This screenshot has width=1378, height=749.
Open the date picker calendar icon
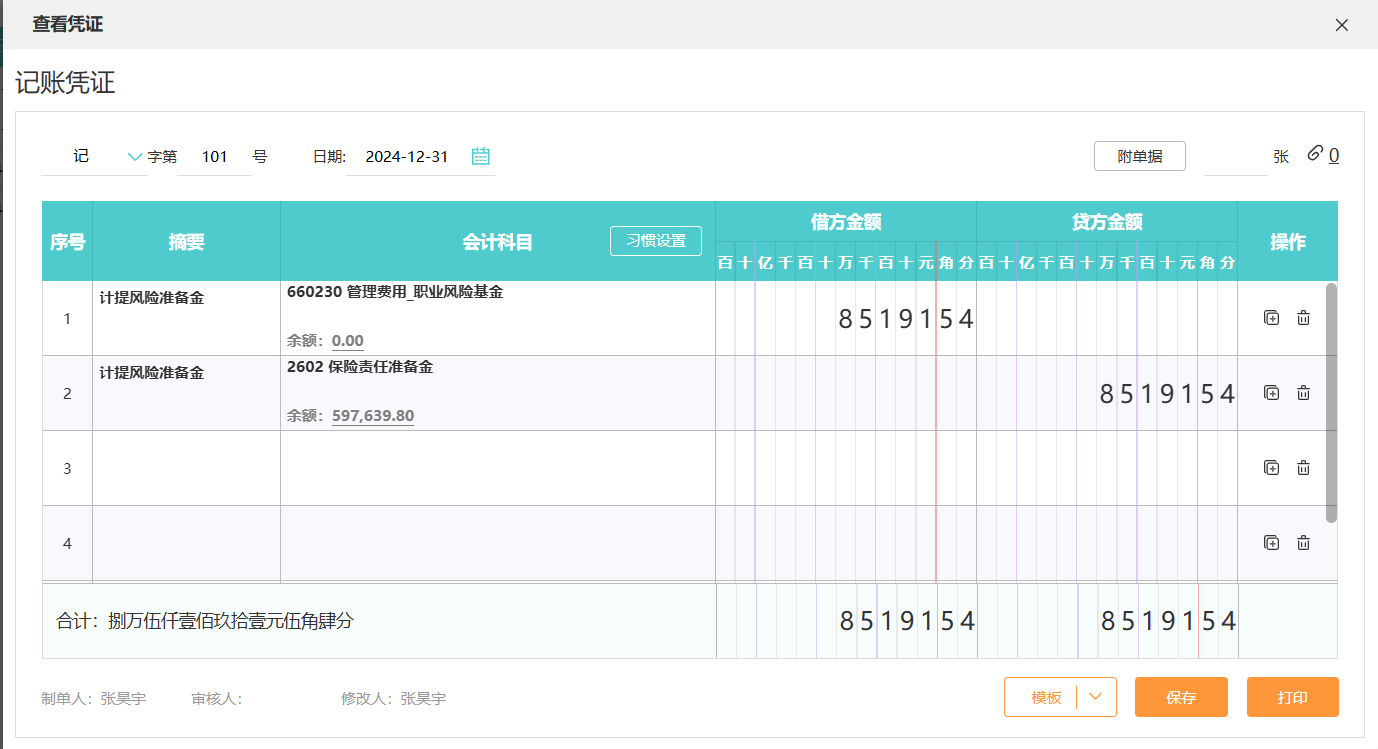pos(481,156)
